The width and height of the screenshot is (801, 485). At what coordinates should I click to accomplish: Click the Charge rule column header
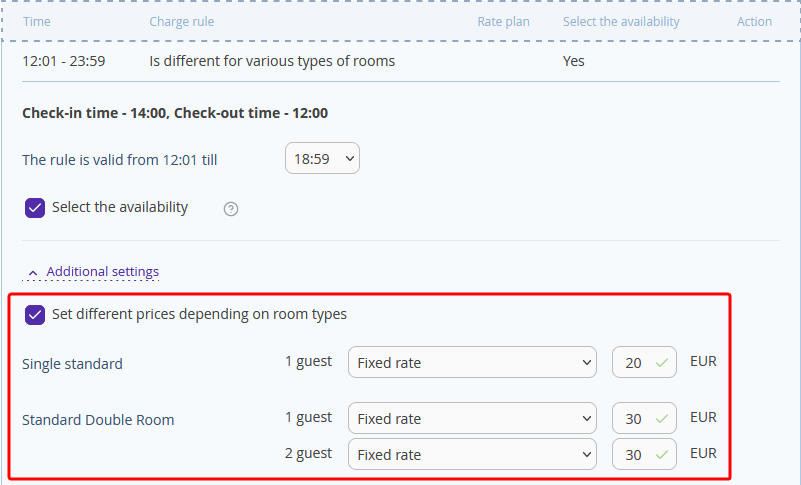182,21
